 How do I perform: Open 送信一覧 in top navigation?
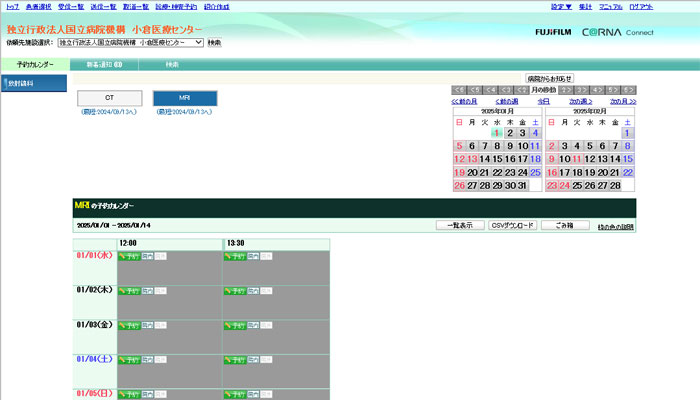tap(104, 7)
